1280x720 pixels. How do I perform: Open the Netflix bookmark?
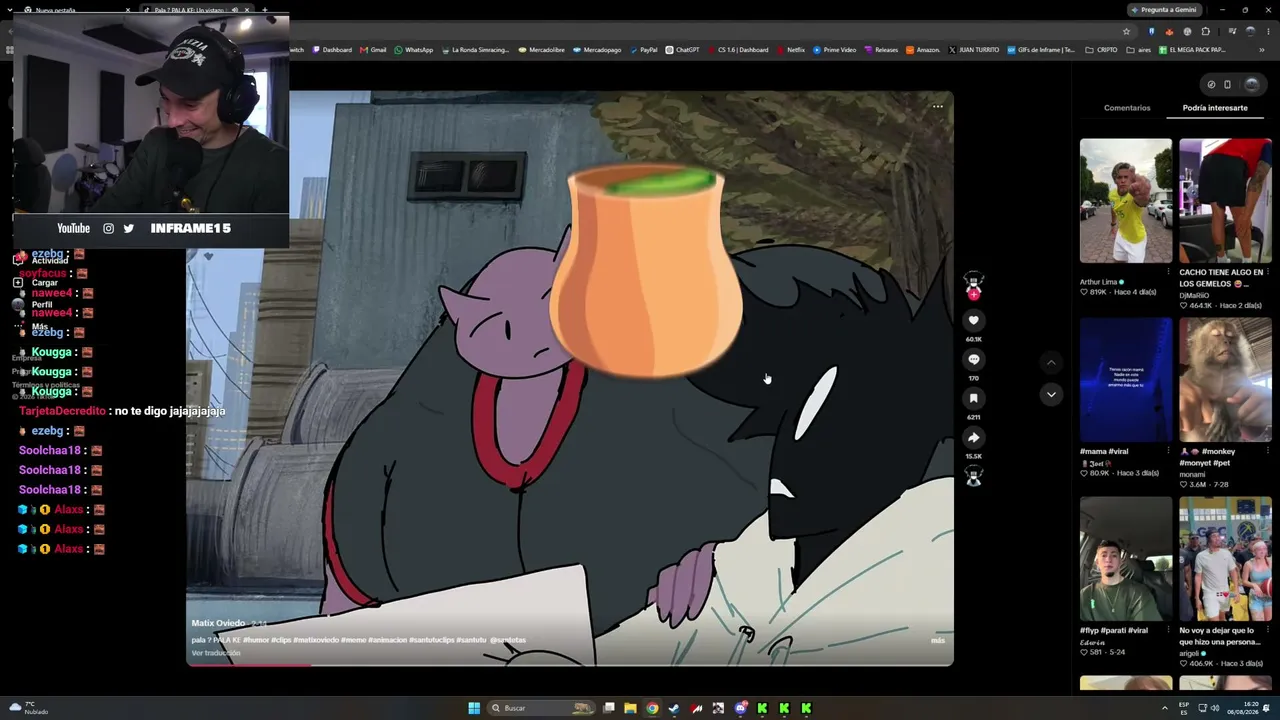click(790, 50)
